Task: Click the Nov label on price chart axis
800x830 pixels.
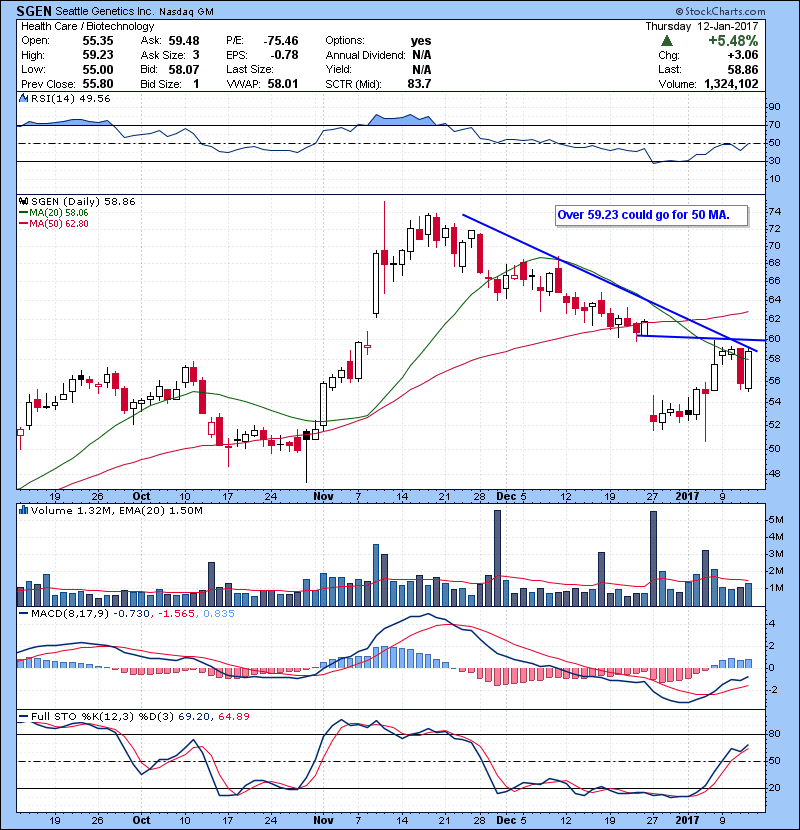Action: [323, 497]
